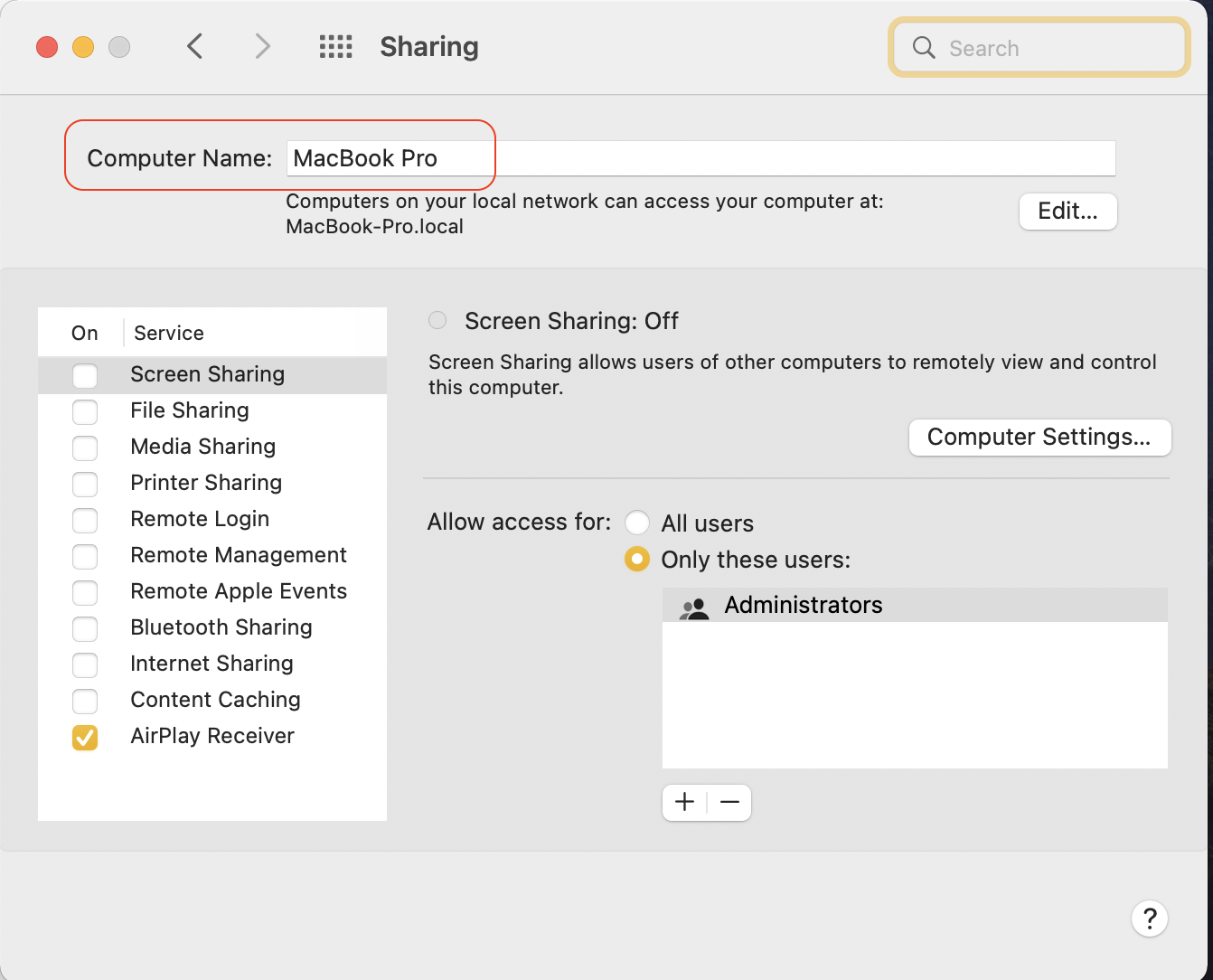The height and width of the screenshot is (980, 1213).
Task: Remove user with minus button
Action: pyautogui.click(x=729, y=802)
